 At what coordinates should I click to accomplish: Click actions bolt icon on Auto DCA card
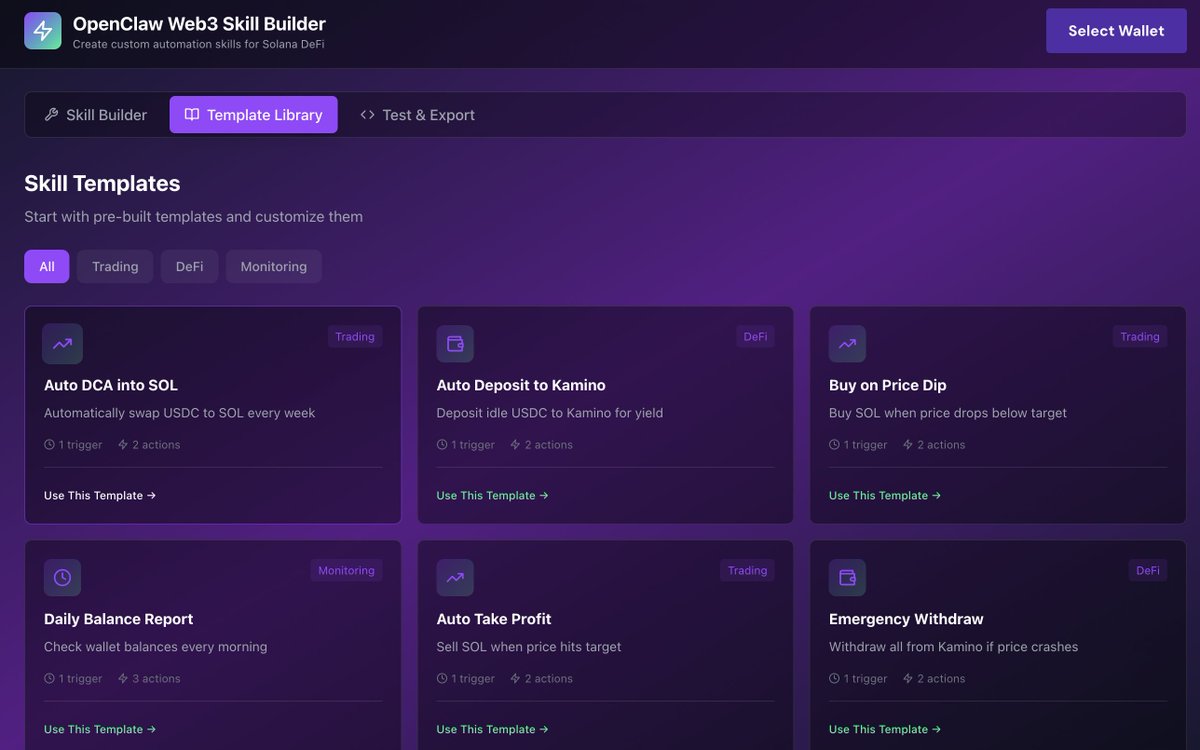(x=123, y=445)
